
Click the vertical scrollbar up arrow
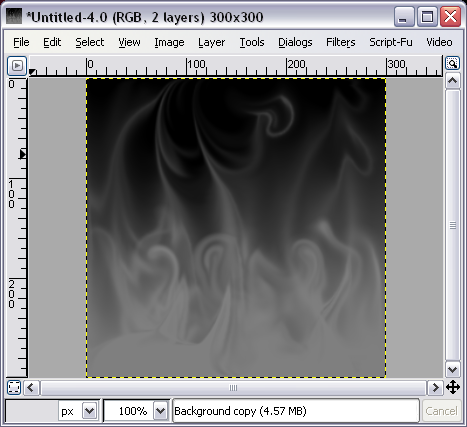[x=452, y=81]
